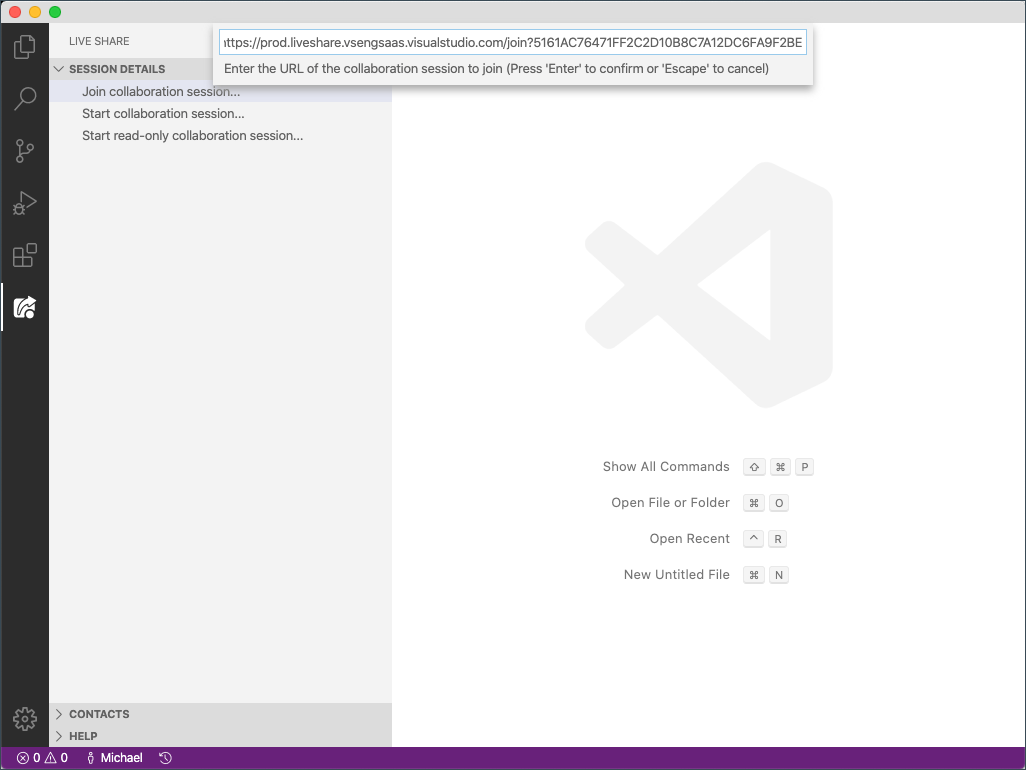Click the Michael Live Share status item
This screenshot has height=770, width=1026.
tap(115, 758)
